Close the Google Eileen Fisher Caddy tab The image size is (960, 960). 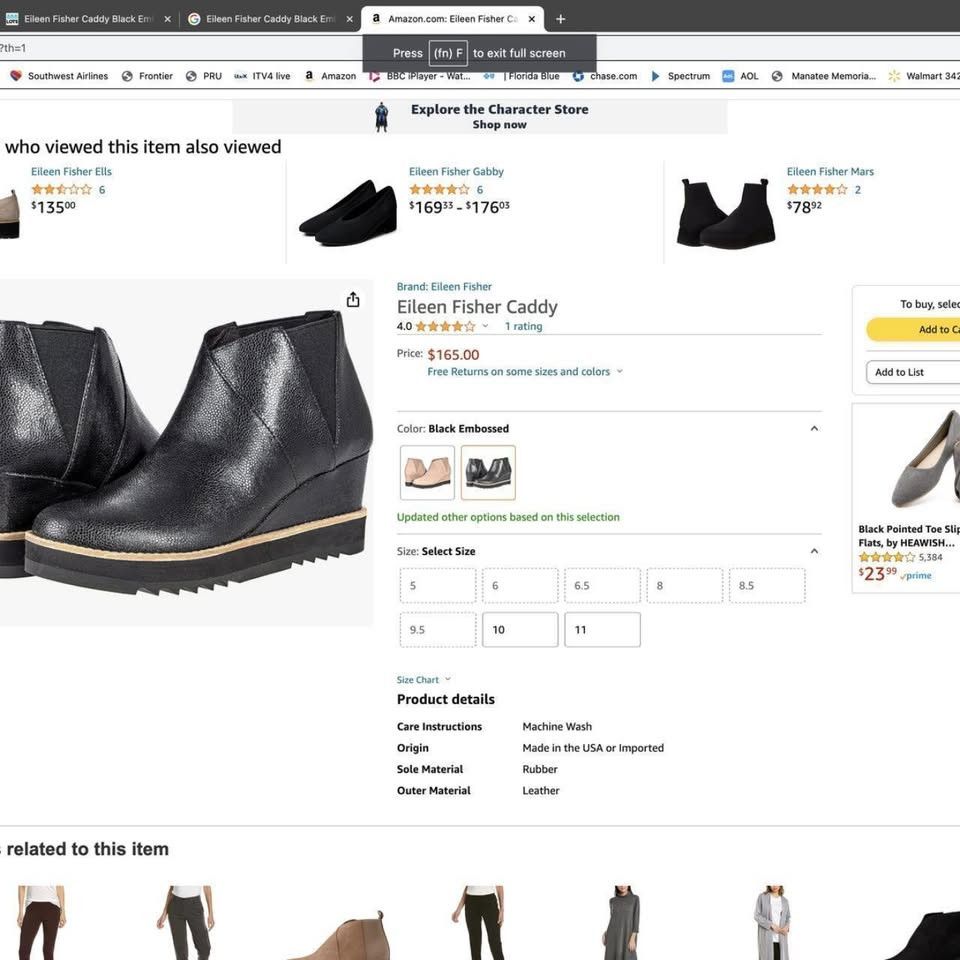[x=350, y=19]
